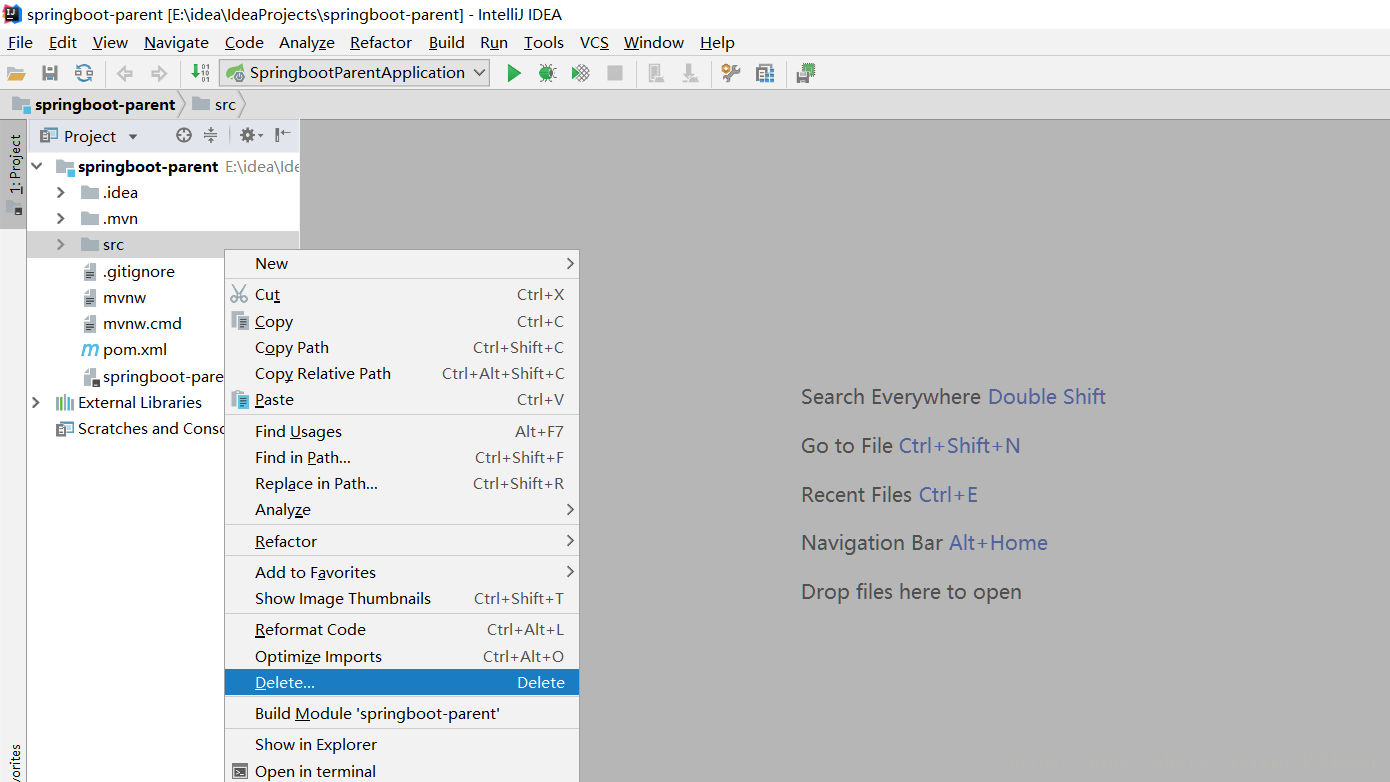The image size is (1390, 782).
Task: Click src breadcrumb in navigation bar
Action: pyautogui.click(x=215, y=104)
